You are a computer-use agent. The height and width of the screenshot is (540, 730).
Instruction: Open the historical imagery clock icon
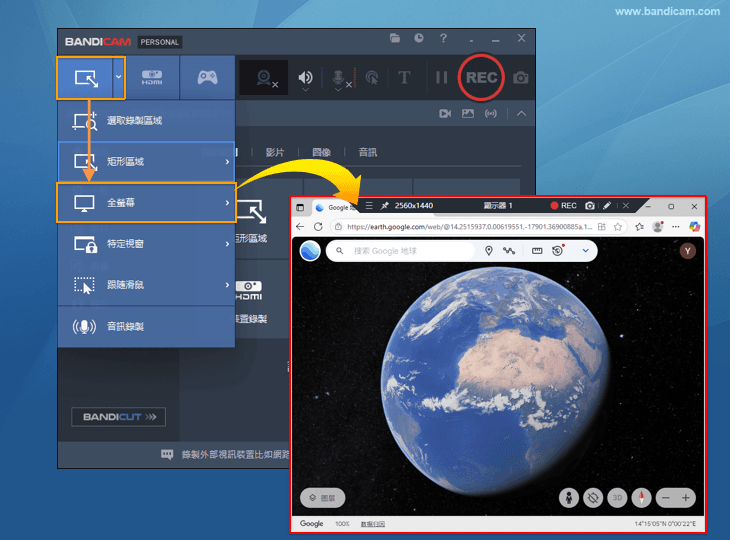(x=558, y=251)
